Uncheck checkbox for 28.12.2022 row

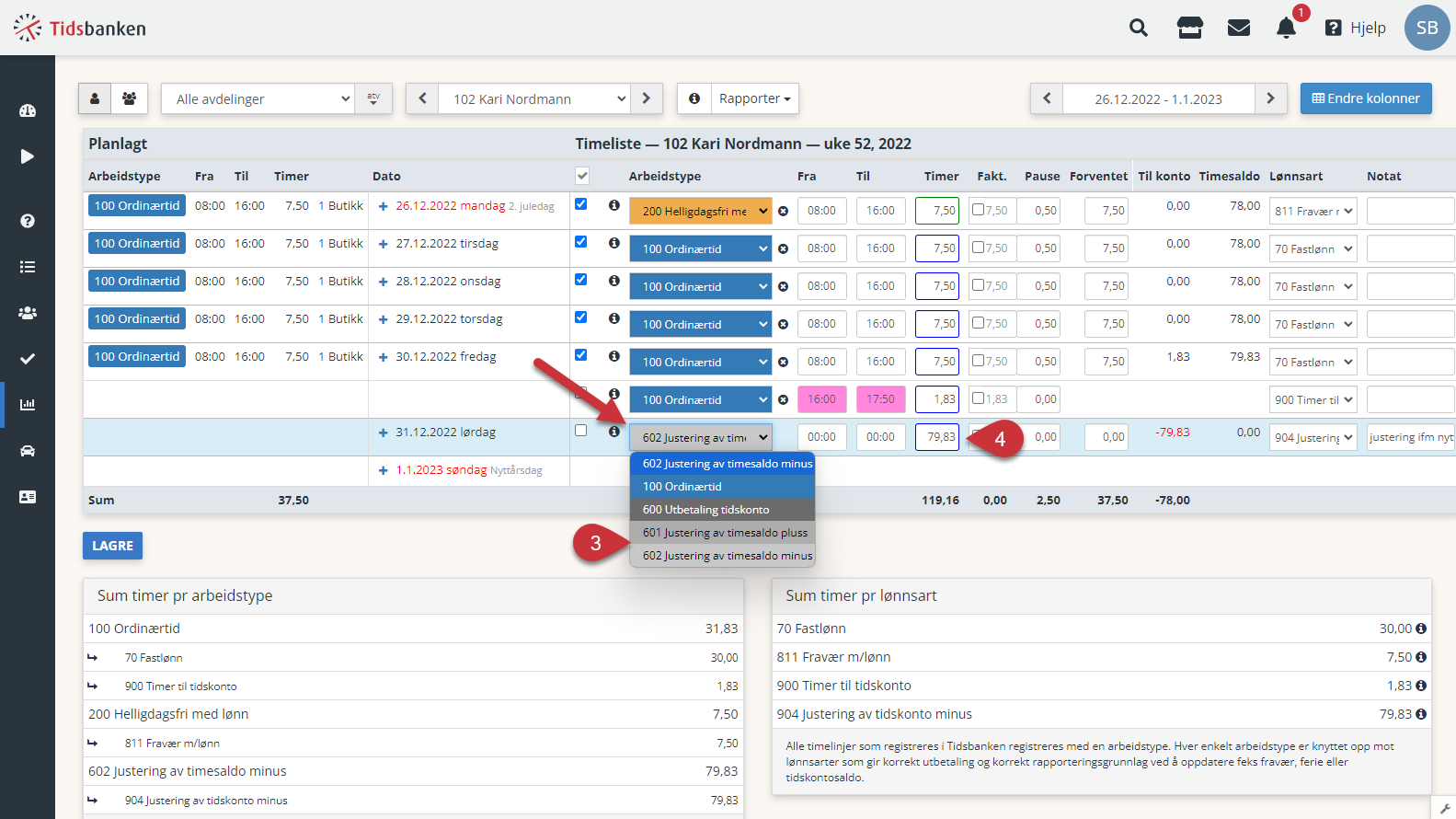(580, 280)
